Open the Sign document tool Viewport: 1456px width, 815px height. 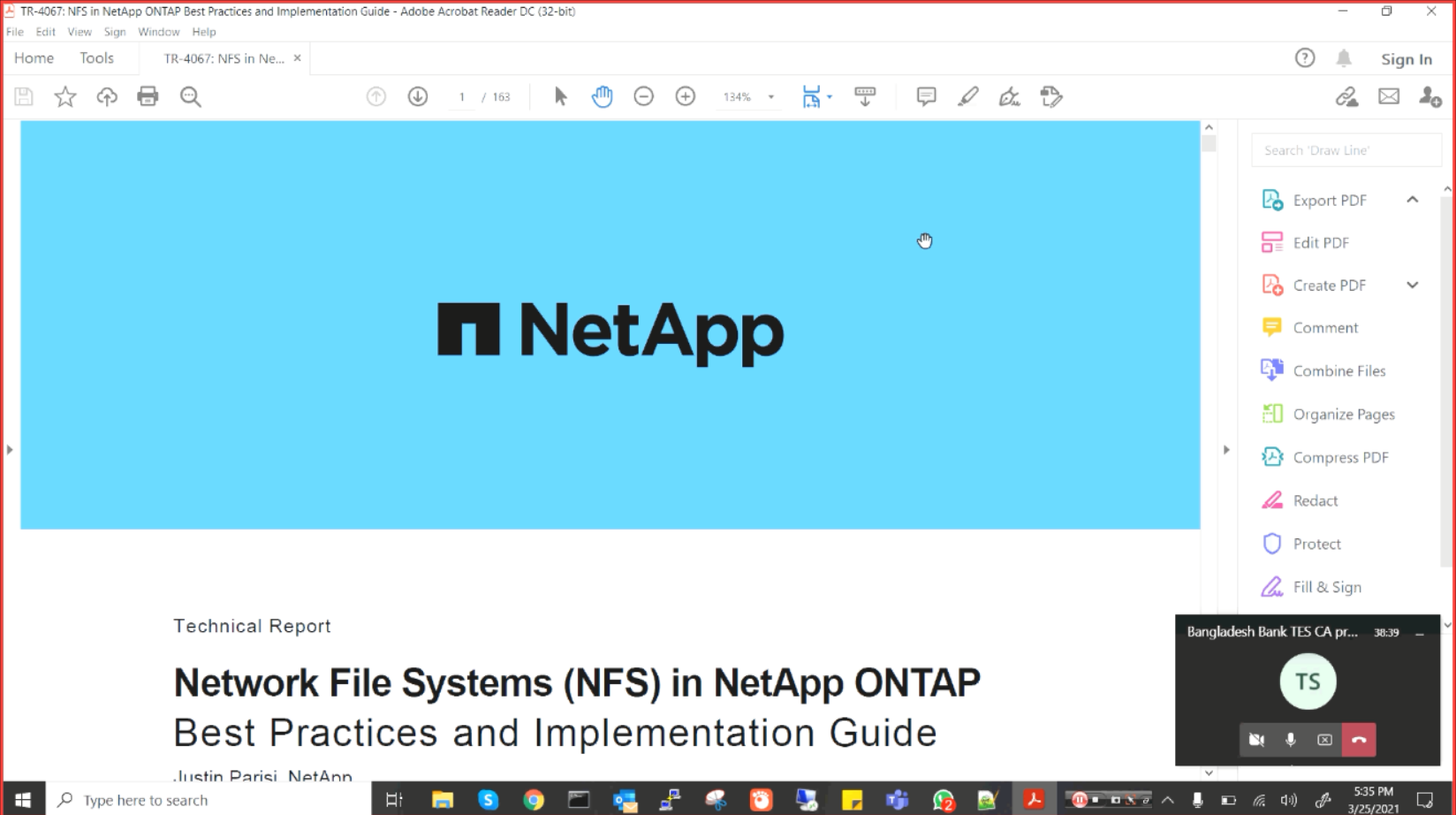(x=1009, y=96)
